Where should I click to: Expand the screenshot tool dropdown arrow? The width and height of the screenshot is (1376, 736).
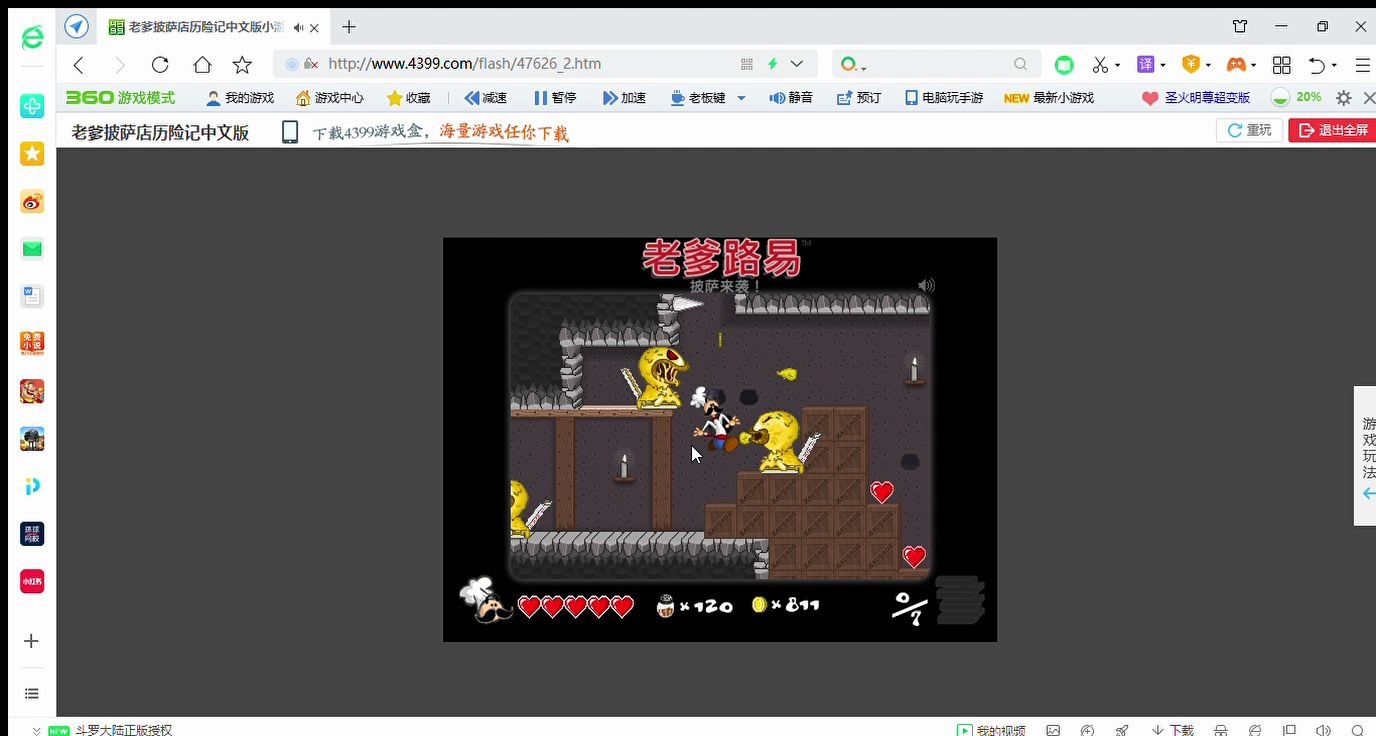[1117, 66]
